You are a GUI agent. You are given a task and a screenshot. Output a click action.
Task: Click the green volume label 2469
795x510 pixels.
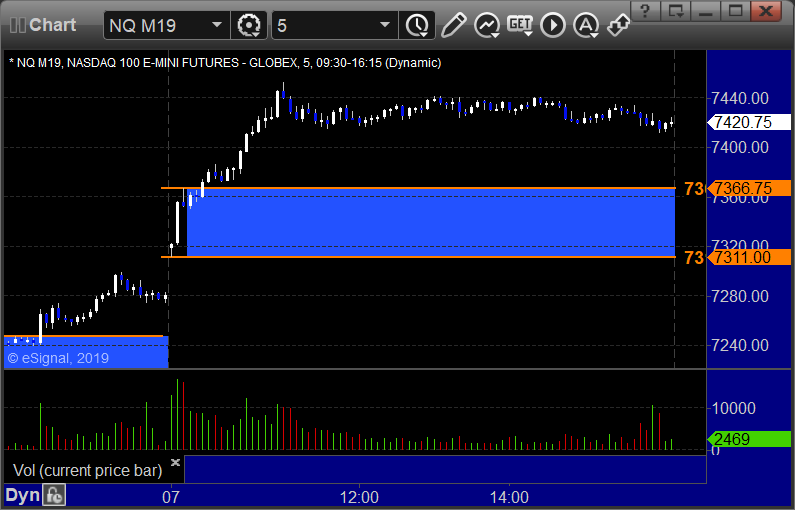click(749, 439)
